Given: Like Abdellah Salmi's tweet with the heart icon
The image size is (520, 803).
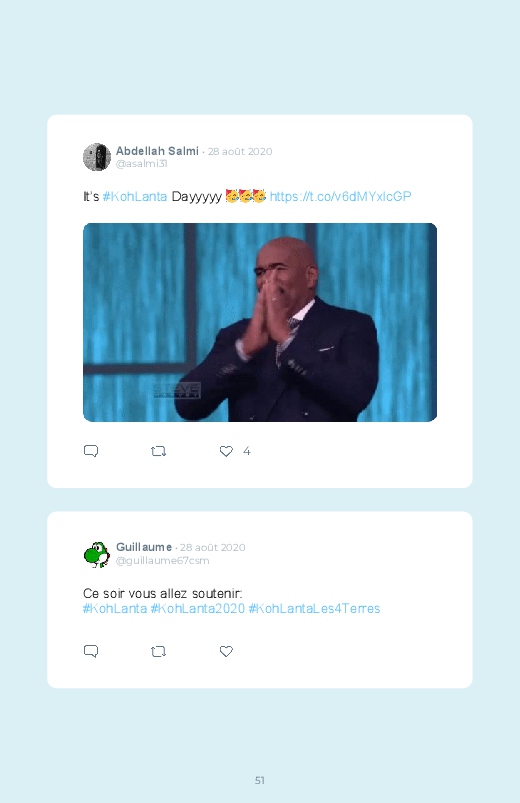Looking at the screenshot, I should click(226, 451).
